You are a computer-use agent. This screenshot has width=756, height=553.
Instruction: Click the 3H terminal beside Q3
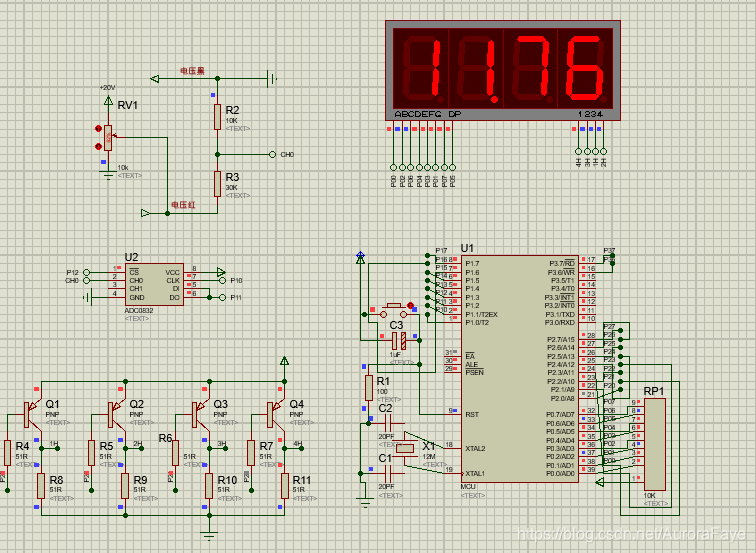tap(226, 448)
